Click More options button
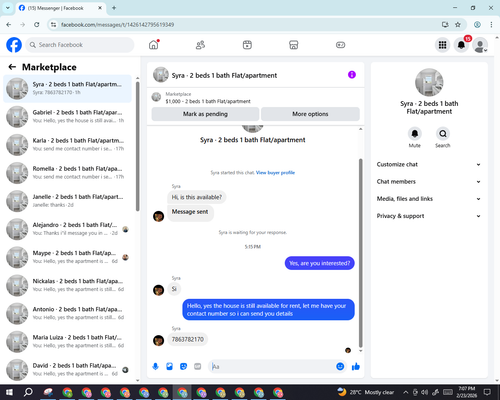This screenshot has width=500, height=400. (x=310, y=114)
